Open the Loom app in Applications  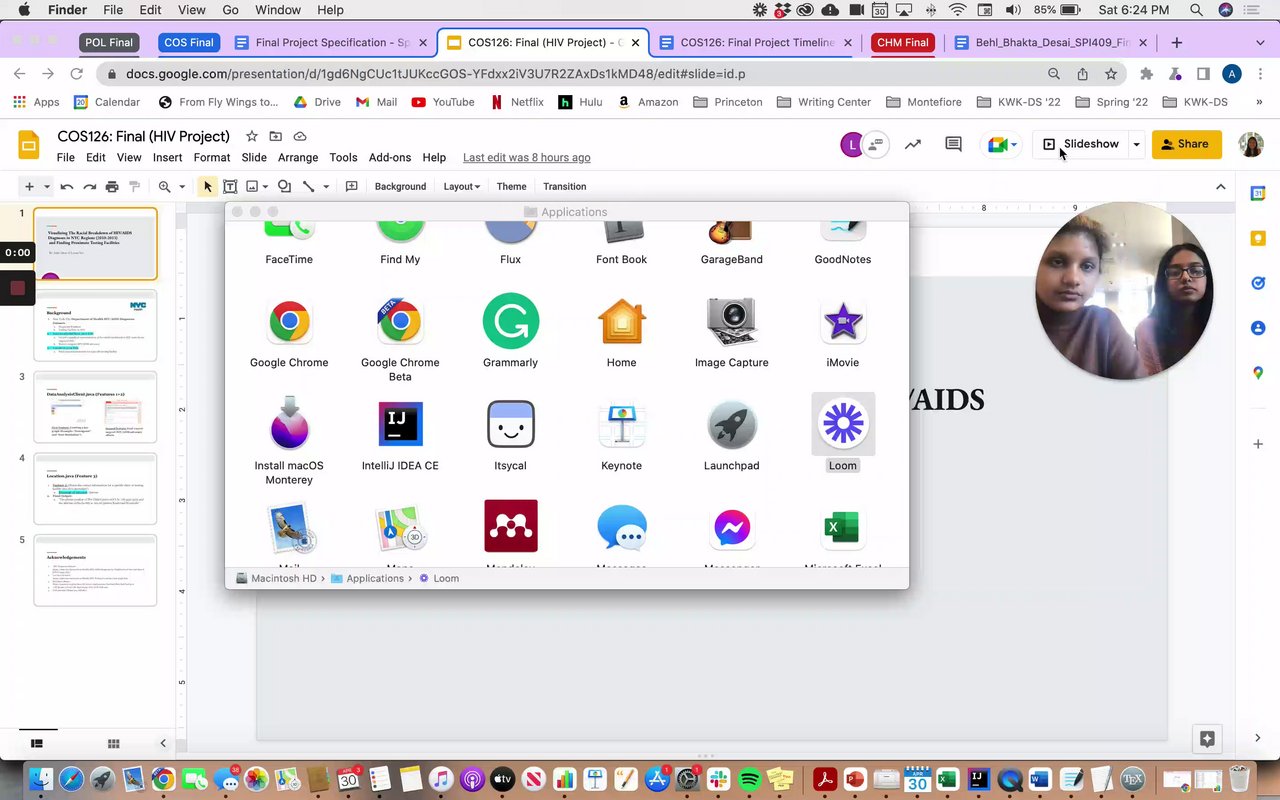pos(843,424)
